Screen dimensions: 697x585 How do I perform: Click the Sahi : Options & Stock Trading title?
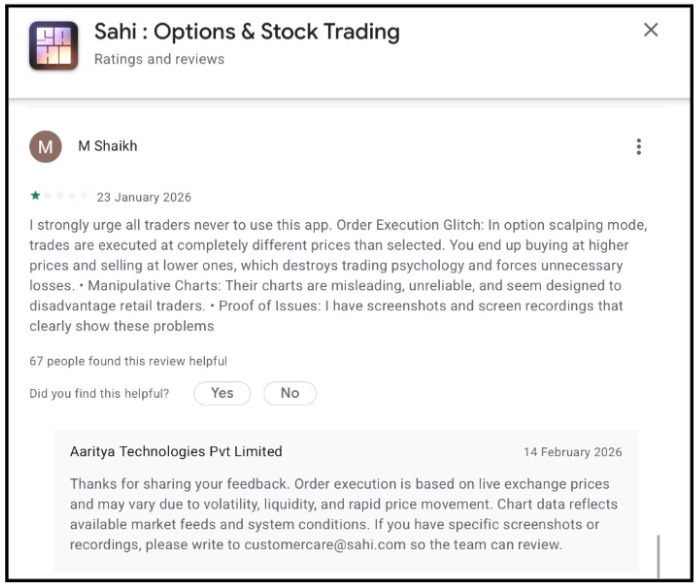[x=247, y=32]
